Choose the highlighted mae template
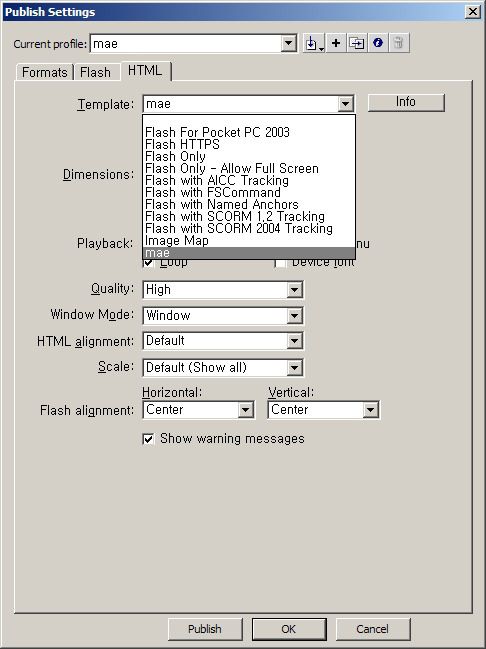Viewport: 486px width, 649px height. pos(248,253)
